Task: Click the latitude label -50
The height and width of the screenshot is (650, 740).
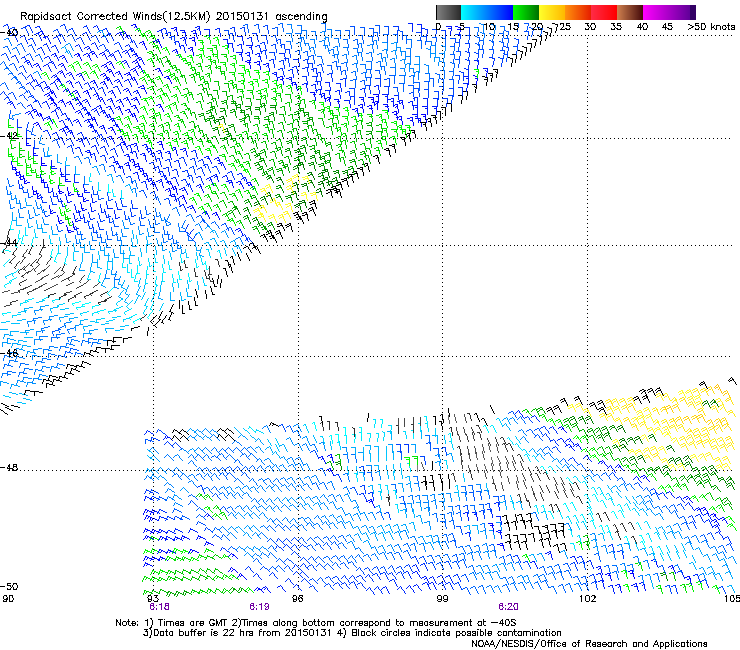Action: pyautogui.click(x=9, y=586)
